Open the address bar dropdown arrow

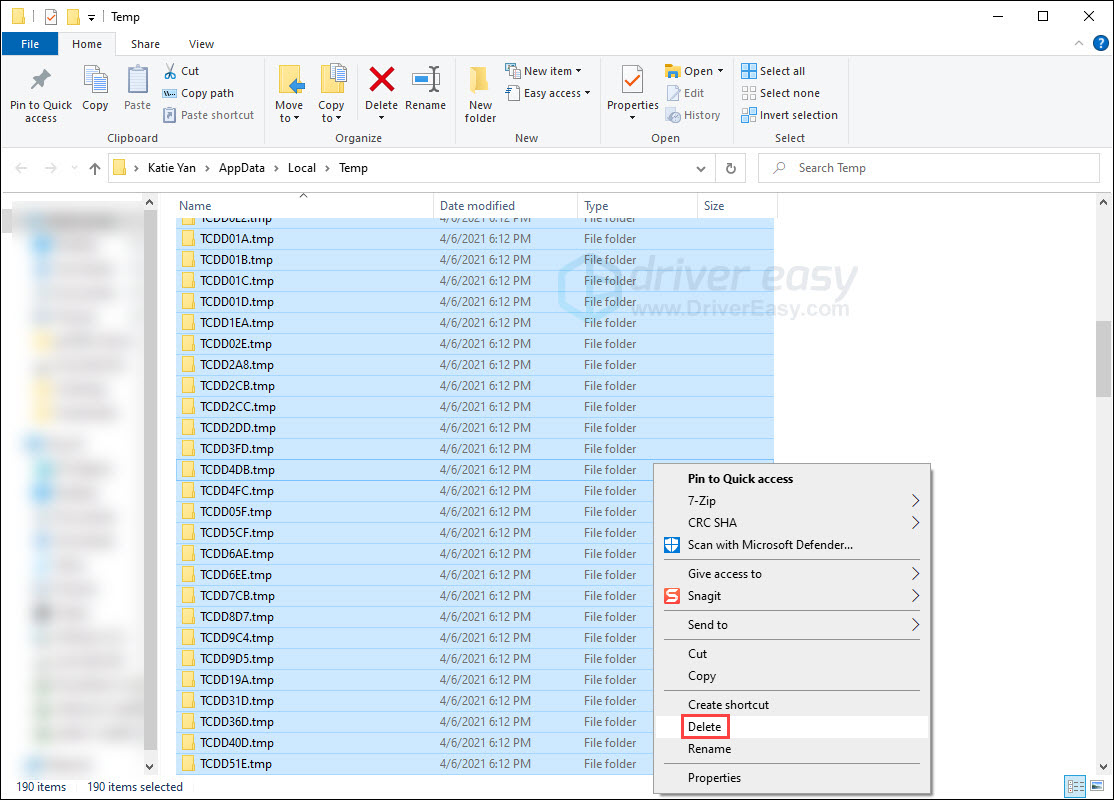click(x=700, y=168)
